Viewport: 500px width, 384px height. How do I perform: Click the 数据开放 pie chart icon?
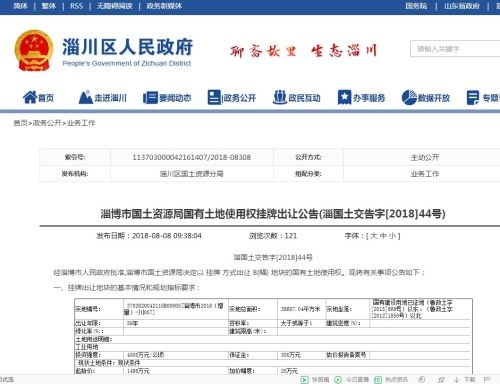(409, 97)
